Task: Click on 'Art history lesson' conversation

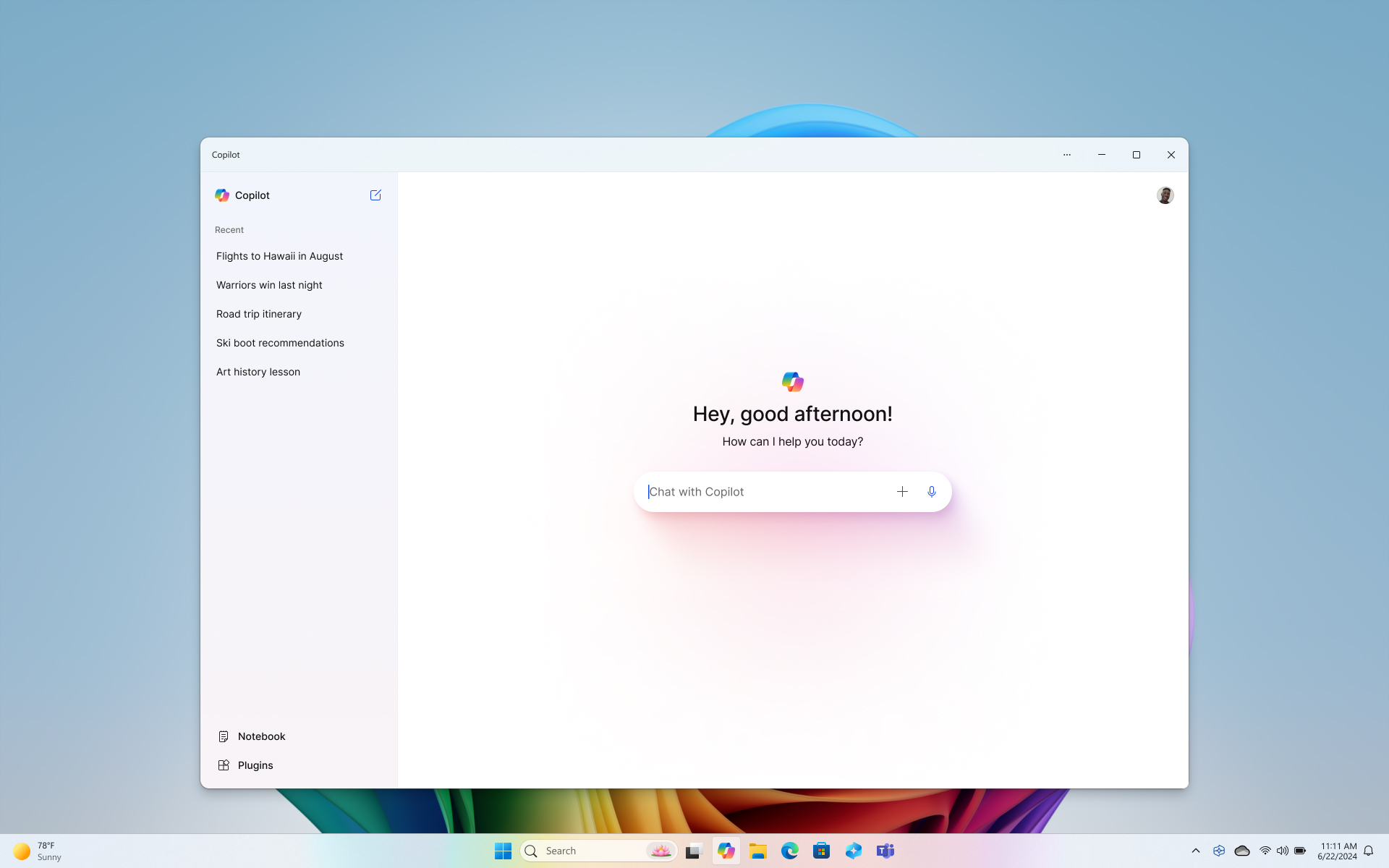Action: (258, 371)
